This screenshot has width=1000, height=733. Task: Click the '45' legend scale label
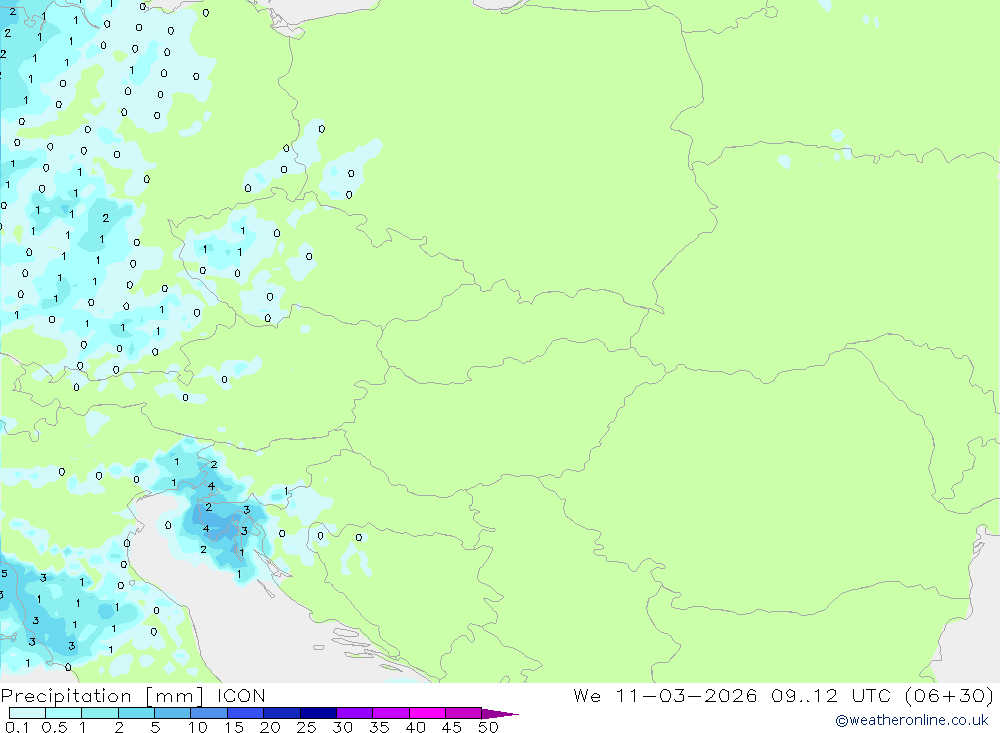(x=452, y=727)
